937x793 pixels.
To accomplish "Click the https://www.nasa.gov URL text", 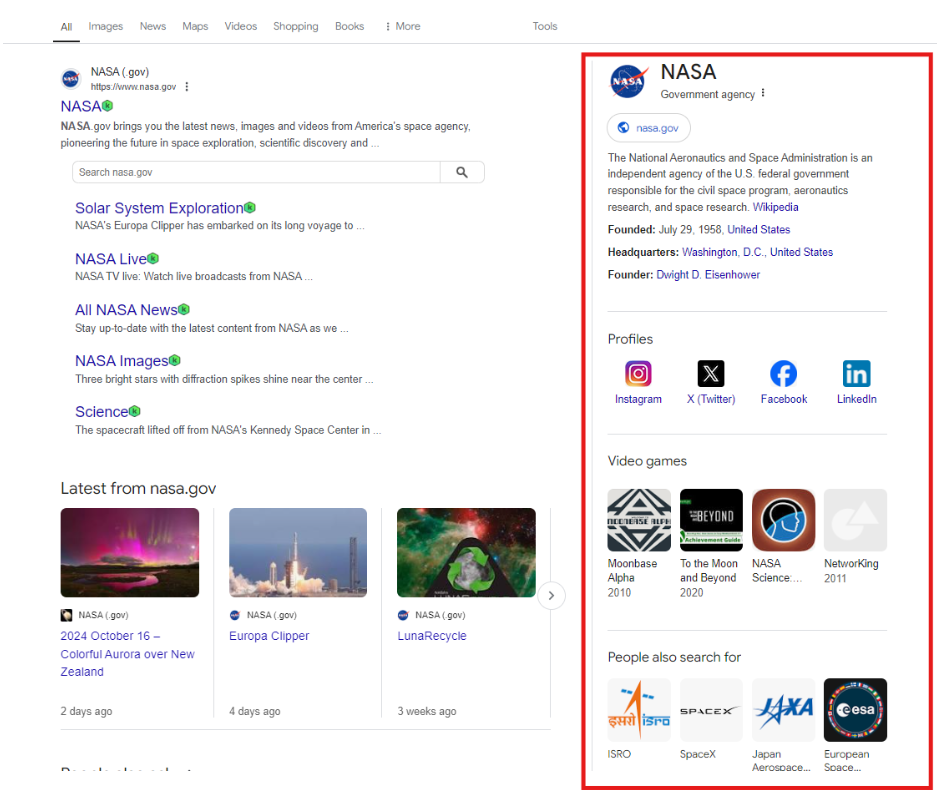I will [x=133, y=87].
